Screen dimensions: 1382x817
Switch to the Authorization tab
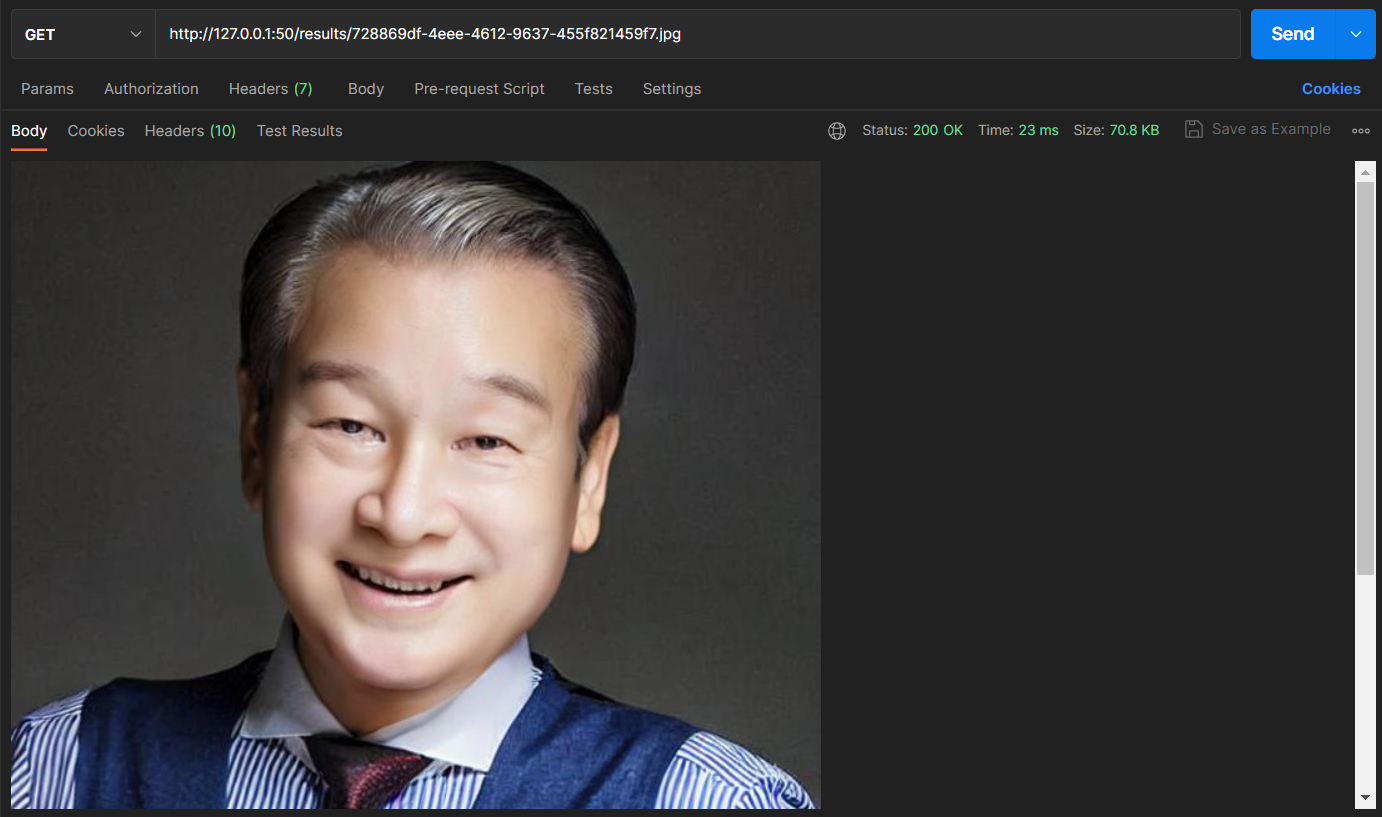pos(151,89)
